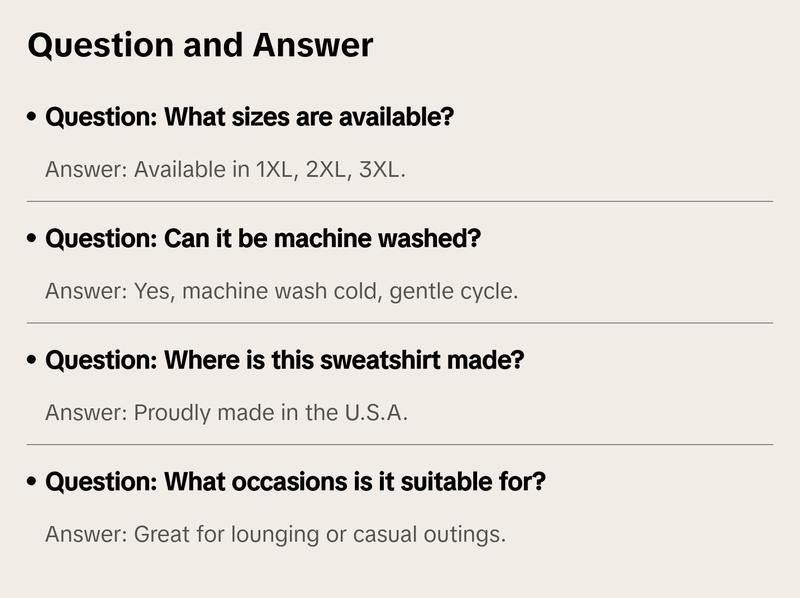Click the machine wash cold answer text

tap(281, 291)
